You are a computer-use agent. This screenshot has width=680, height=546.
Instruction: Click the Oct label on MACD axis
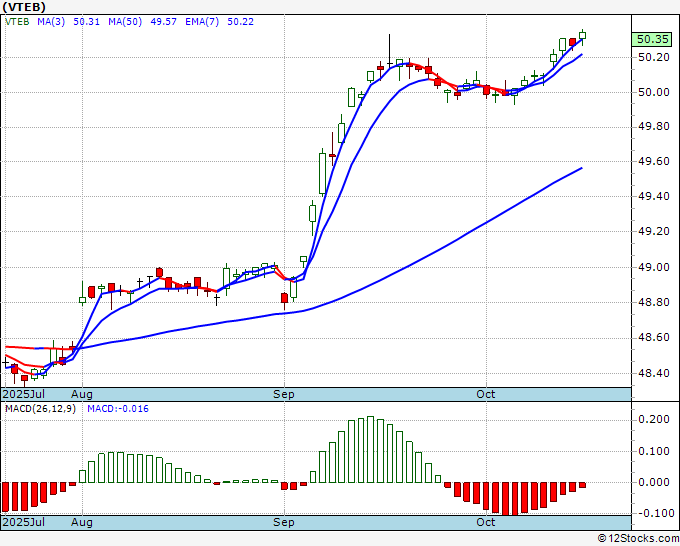[485, 522]
